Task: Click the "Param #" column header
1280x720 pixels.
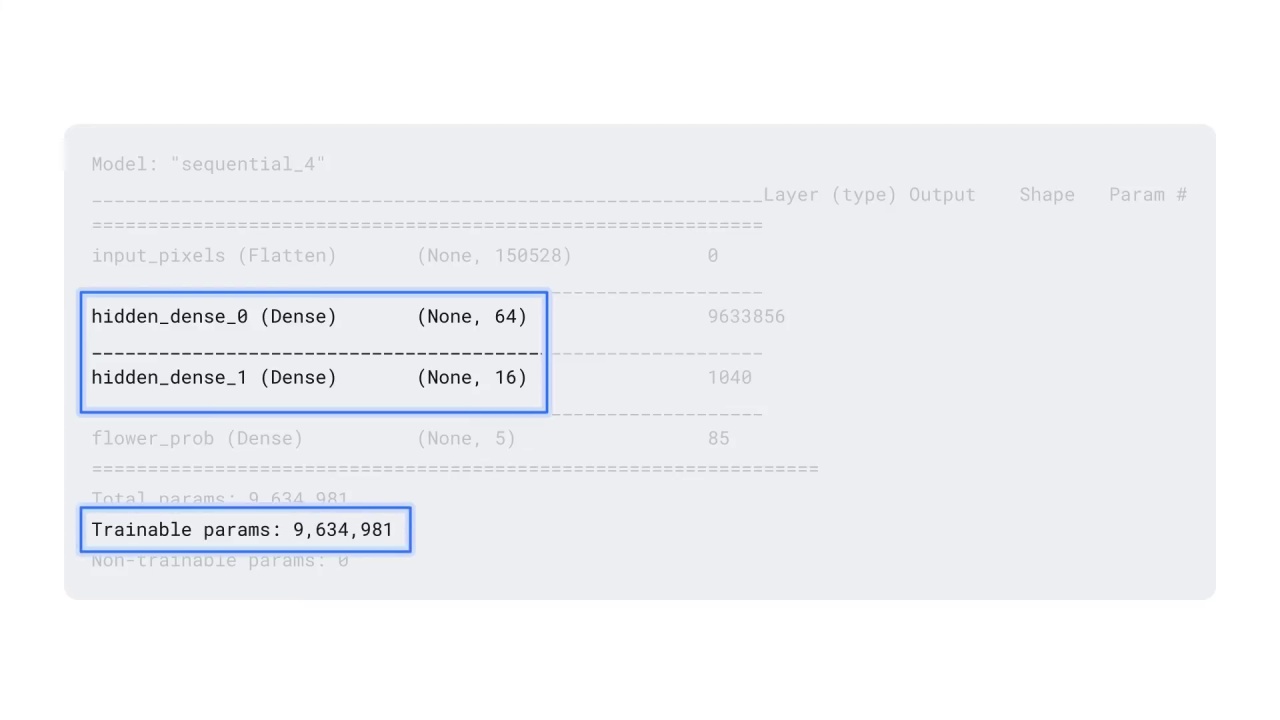Action: click(x=1147, y=195)
